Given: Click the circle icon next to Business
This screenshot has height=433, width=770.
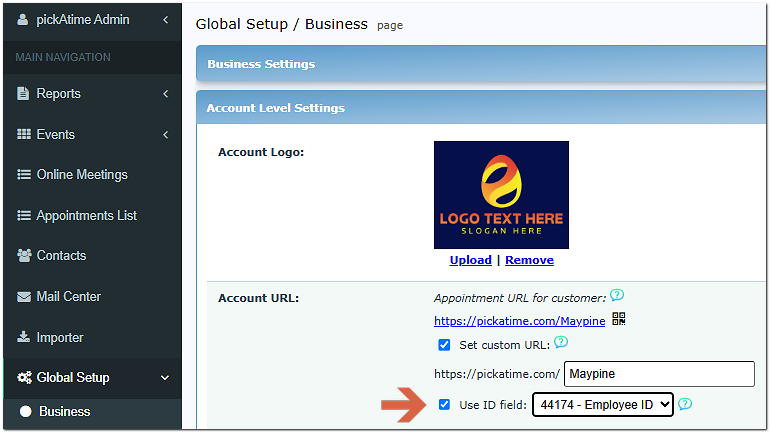Looking at the screenshot, I should (26, 411).
